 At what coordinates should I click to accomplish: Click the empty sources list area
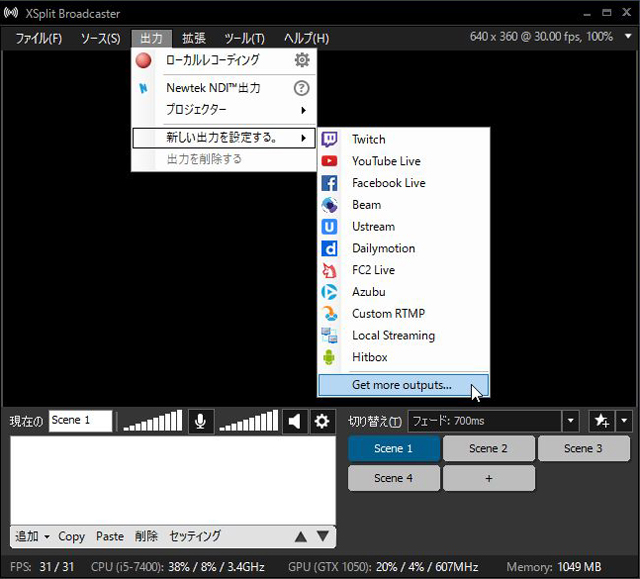point(173,480)
